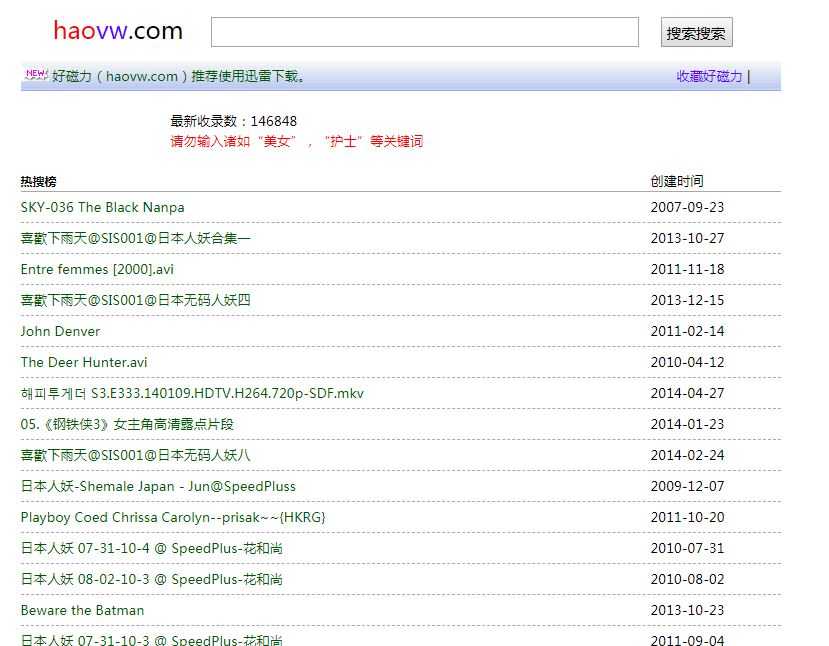Image resolution: width=829 pixels, height=646 pixels.
Task: Click the date 2013-10-23
Action: pyautogui.click(x=687, y=611)
